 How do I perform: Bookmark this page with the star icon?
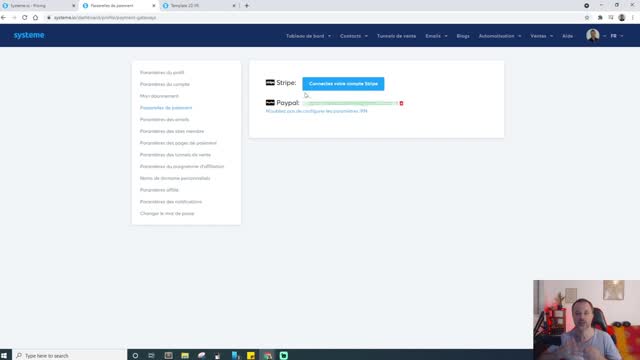coord(587,18)
